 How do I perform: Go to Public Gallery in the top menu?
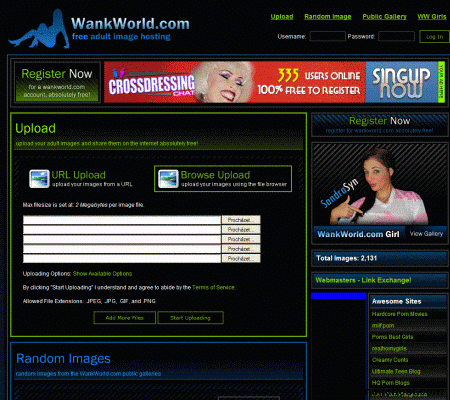[384, 17]
